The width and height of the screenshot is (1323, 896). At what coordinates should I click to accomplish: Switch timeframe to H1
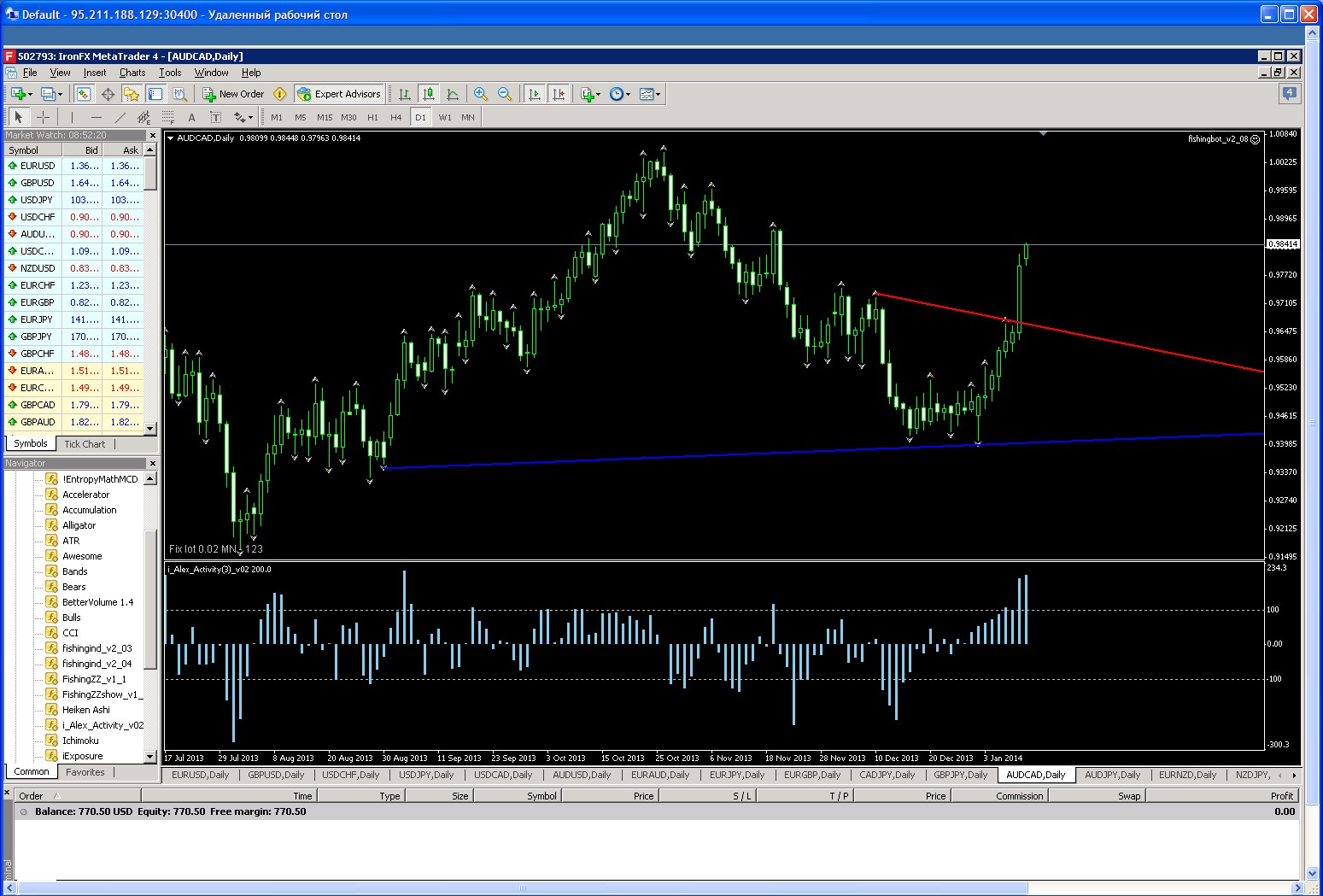coord(372,117)
